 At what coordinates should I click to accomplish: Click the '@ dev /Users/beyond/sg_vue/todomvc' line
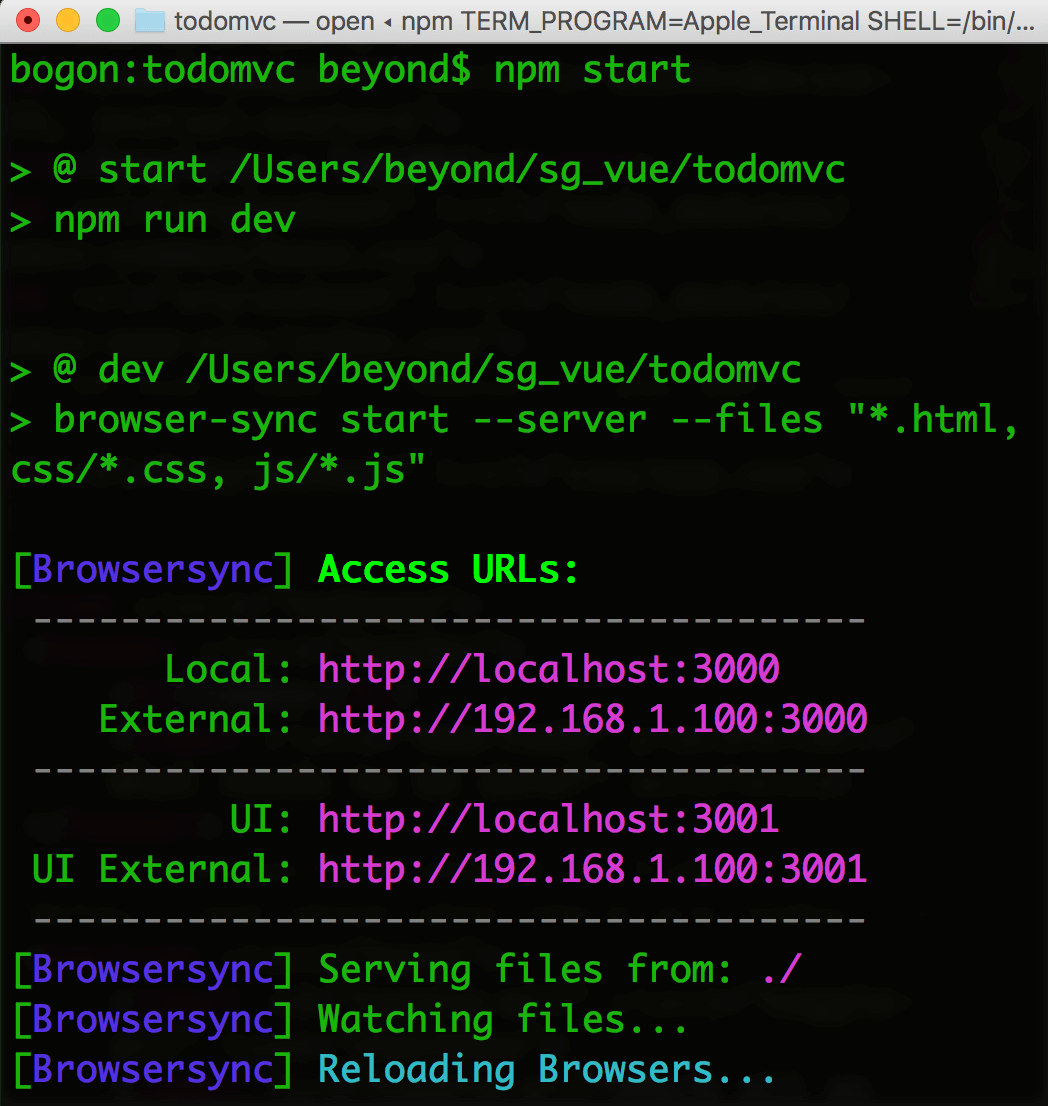[x=406, y=370]
